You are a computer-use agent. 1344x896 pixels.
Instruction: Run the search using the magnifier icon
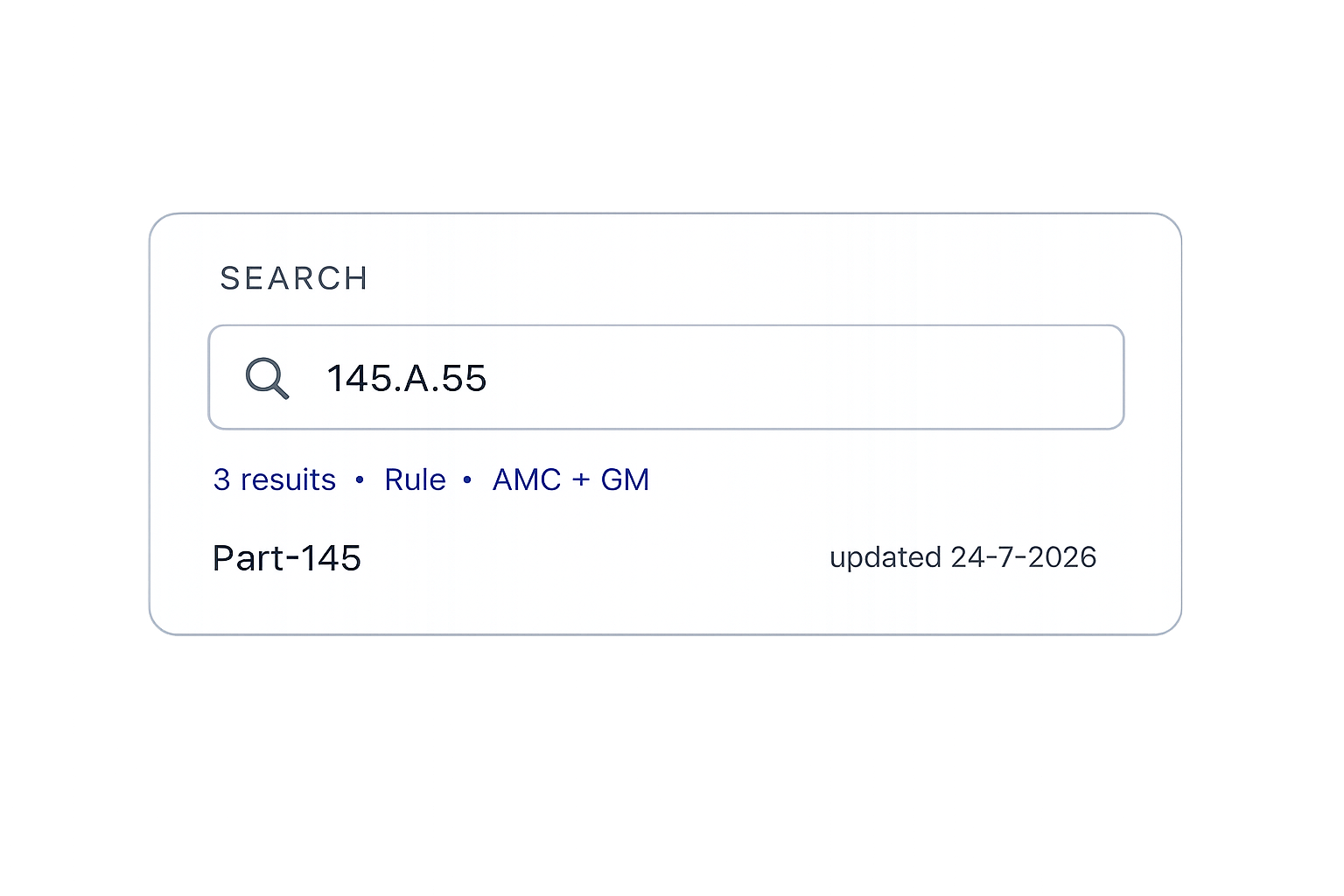coord(267,378)
